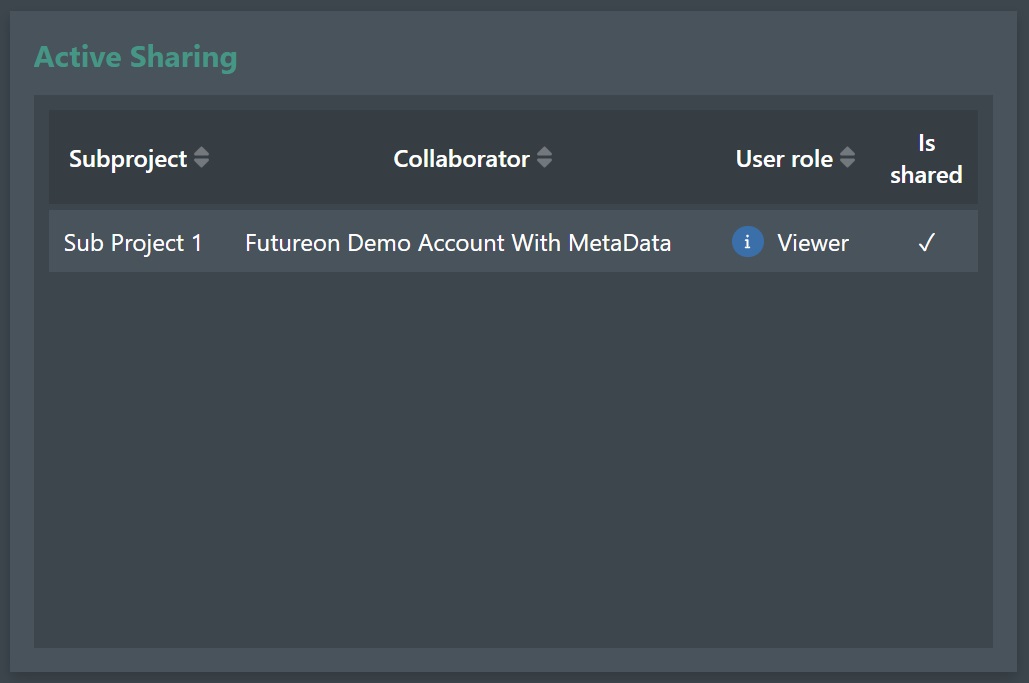Select Futureon Demo Account With MetaData cell
This screenshot has height=683, width=1029.
458,243
